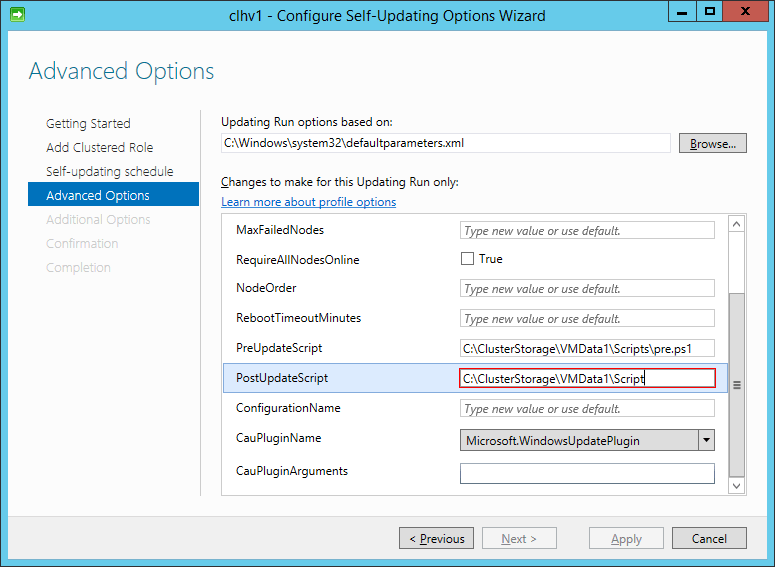Viewport: 775px width, 567px height.
Task: Open the Learn more about profile options link
Action: [x=308, y=202]
